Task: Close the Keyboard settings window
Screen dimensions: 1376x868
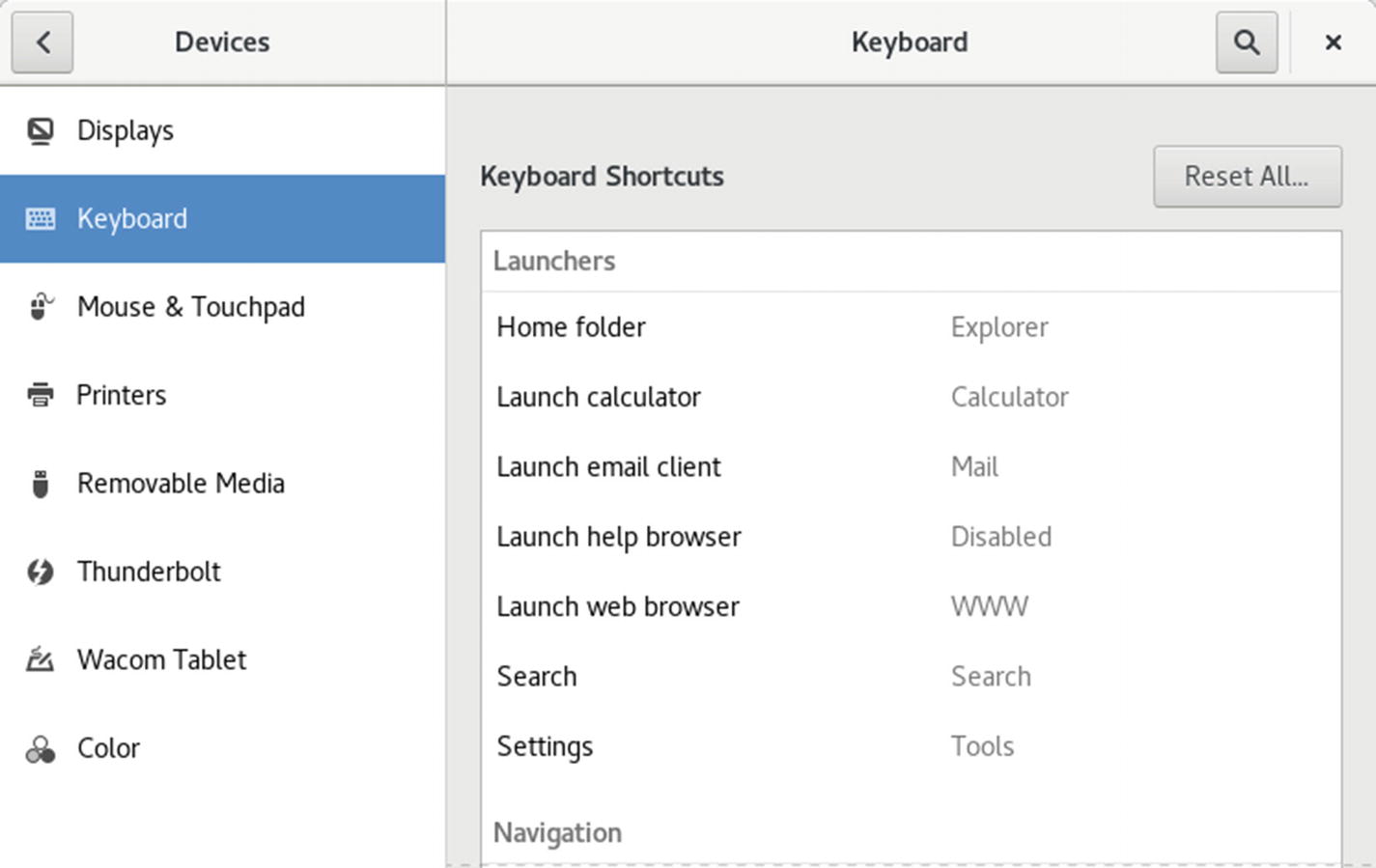Action: (1333, 42)
